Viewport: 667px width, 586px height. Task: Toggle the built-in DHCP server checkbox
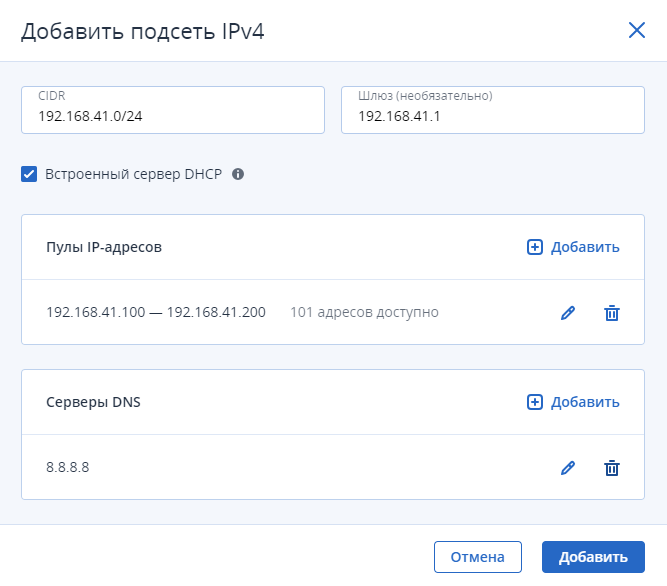pyautogui.click(x=29, y=174)
